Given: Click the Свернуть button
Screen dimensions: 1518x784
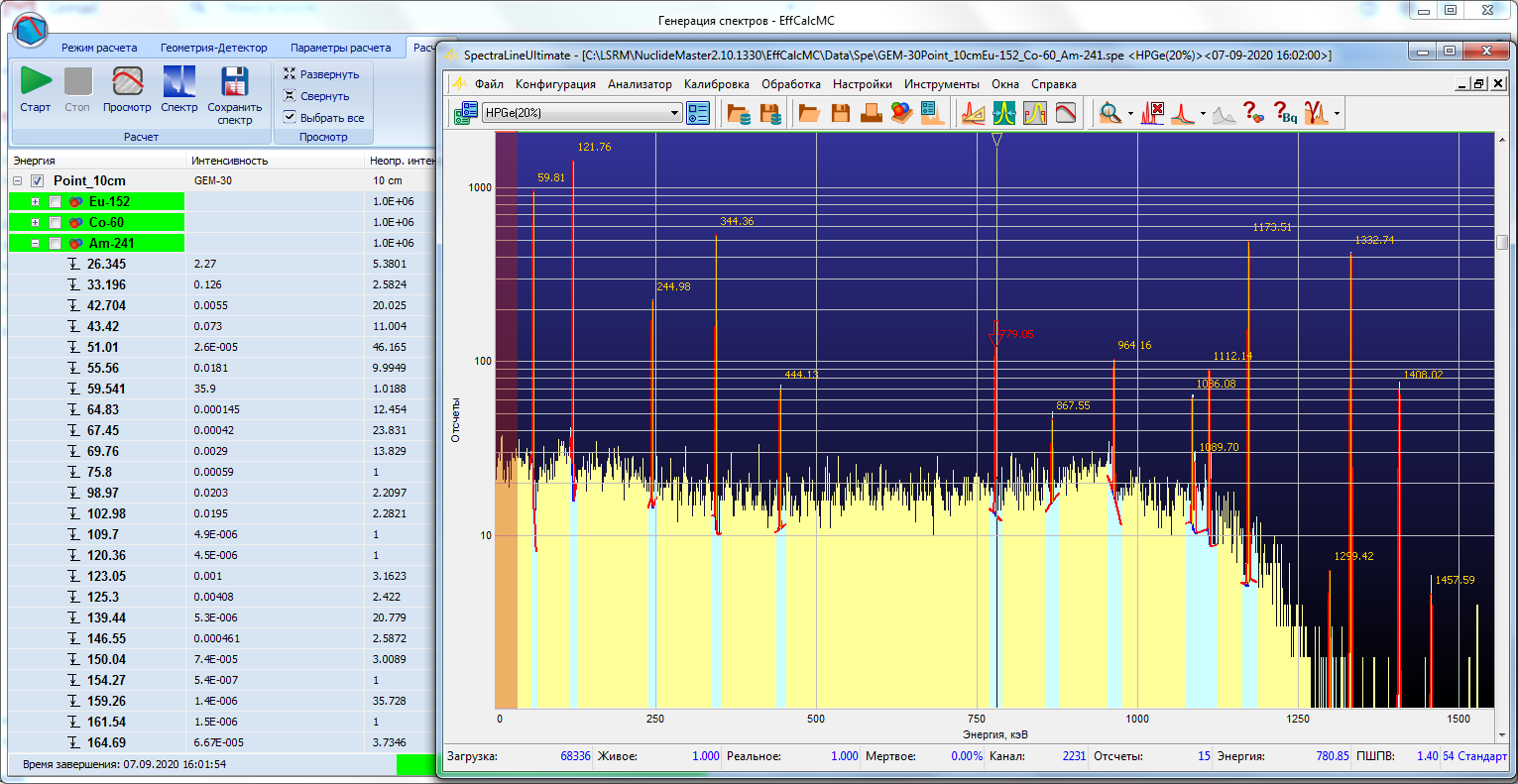Looking at the screenshot, I should [x=316, y=96].
